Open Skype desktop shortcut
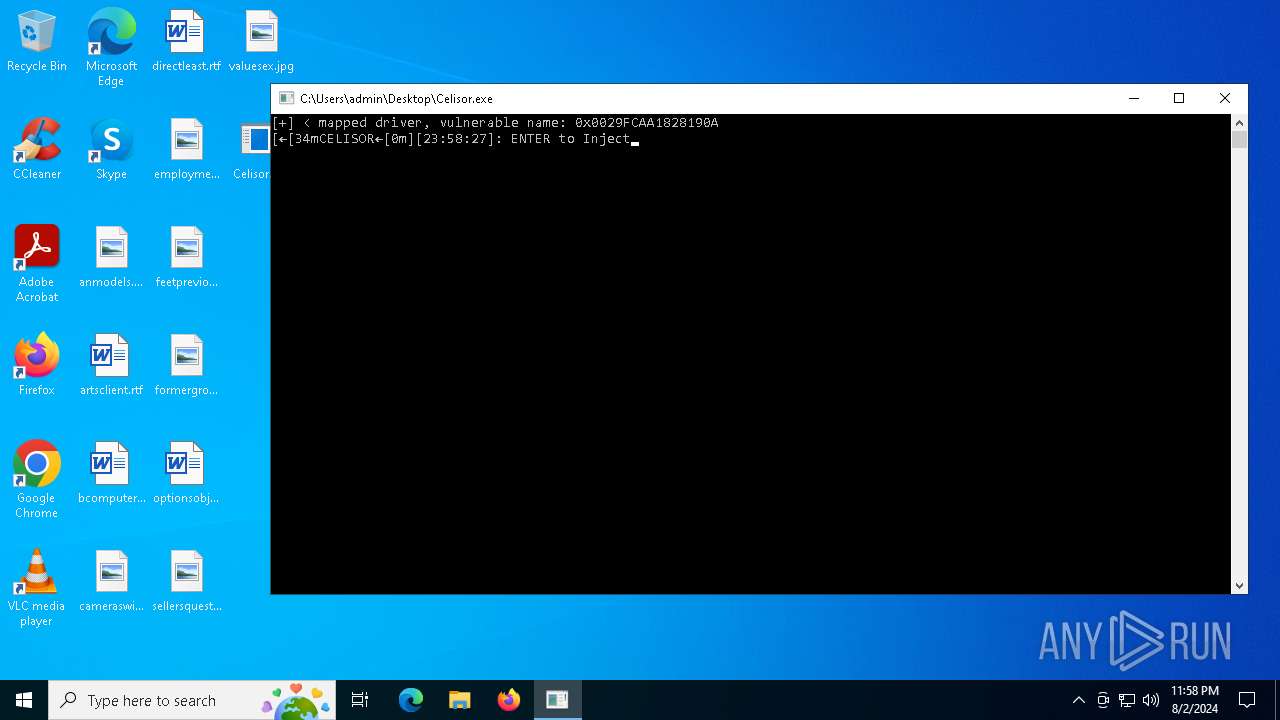 (111, 150)
